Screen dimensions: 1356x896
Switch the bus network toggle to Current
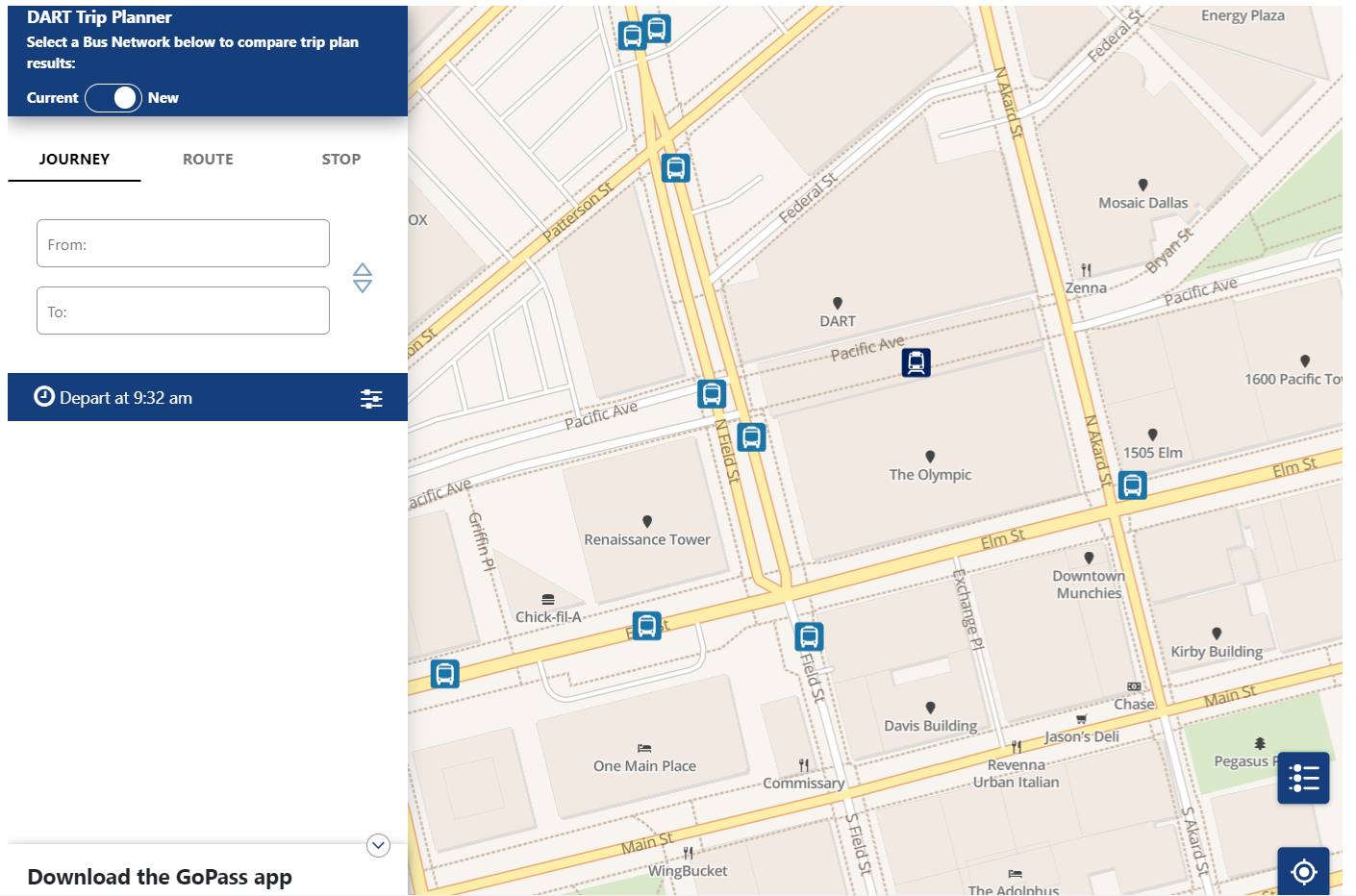coord(102,97)
